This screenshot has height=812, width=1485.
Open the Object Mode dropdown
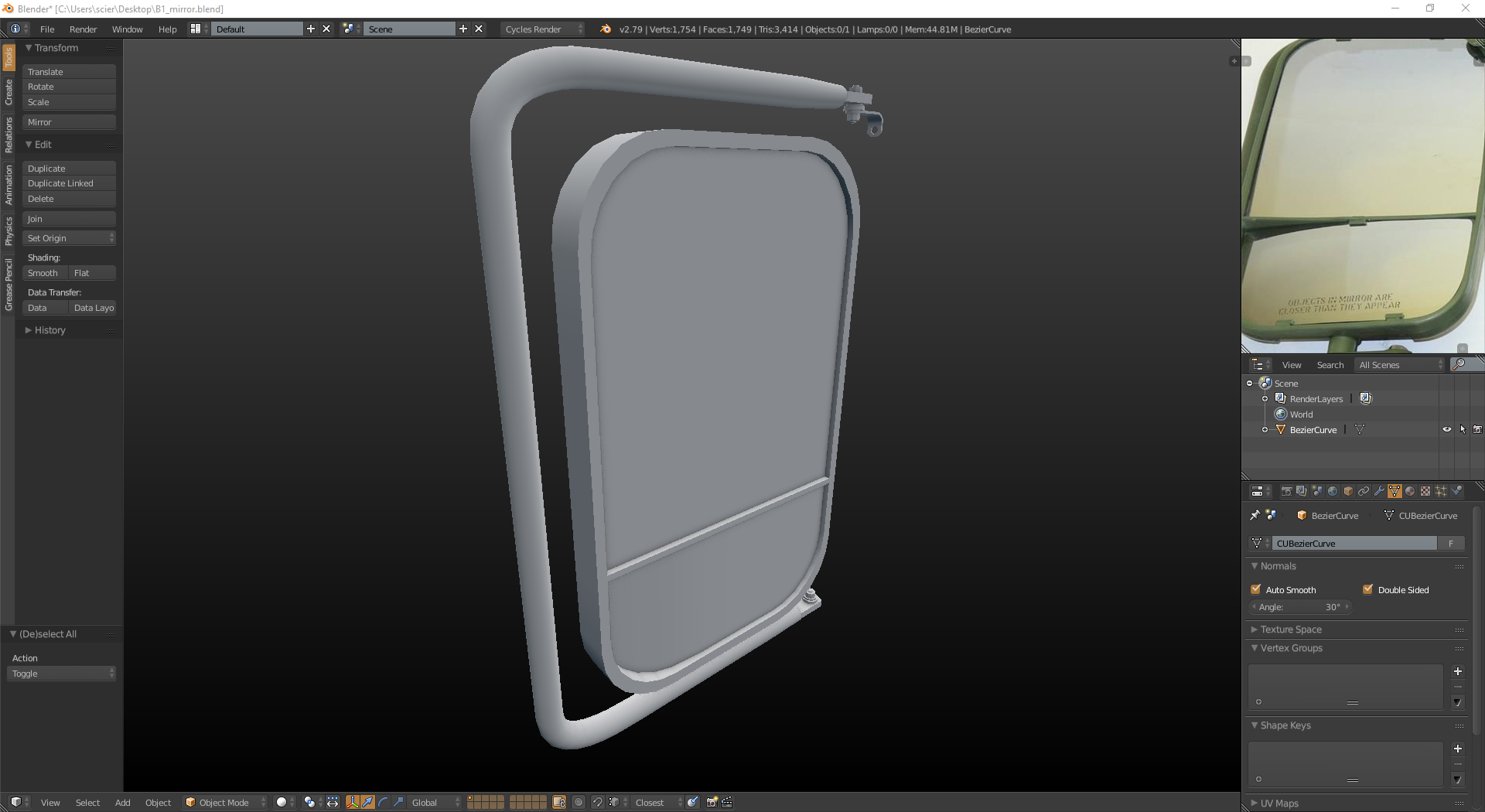click(x=225, y=802)
